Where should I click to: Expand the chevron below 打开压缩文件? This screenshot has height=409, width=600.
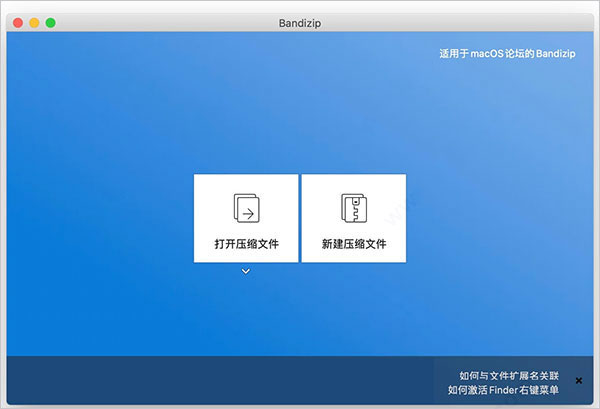click(x=246, y=271)
